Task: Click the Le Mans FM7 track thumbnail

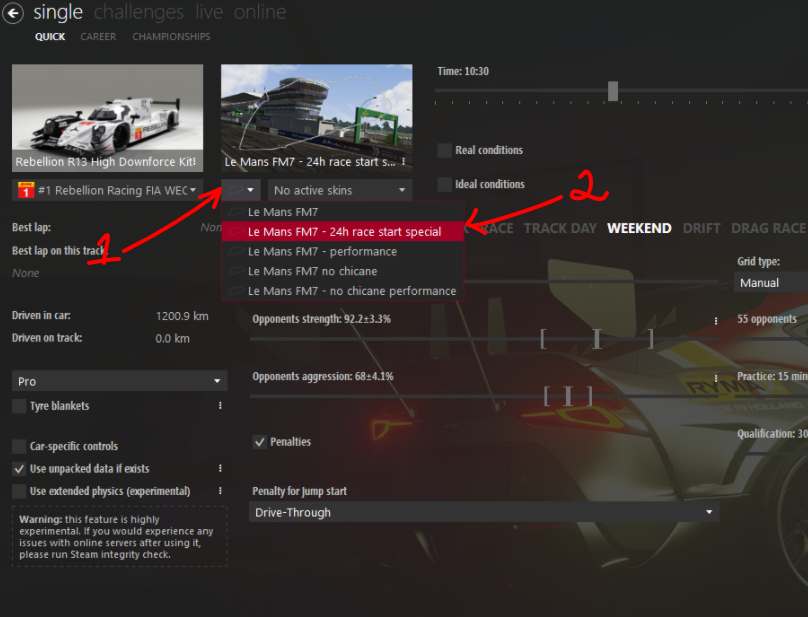Action: click(x=316, y=118)
